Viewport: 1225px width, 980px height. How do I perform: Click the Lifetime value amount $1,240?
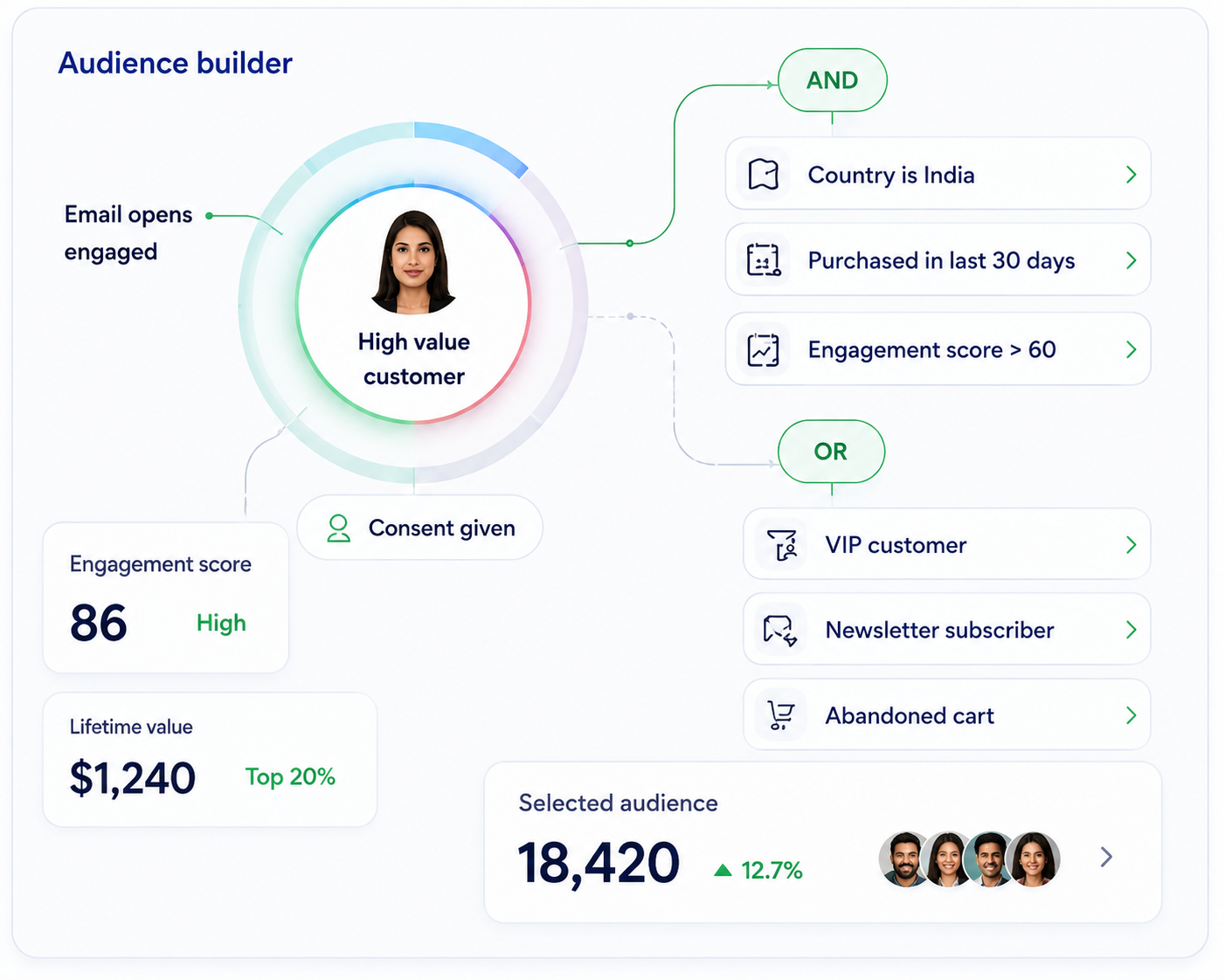pyautogui.click(x=132, y=777)
